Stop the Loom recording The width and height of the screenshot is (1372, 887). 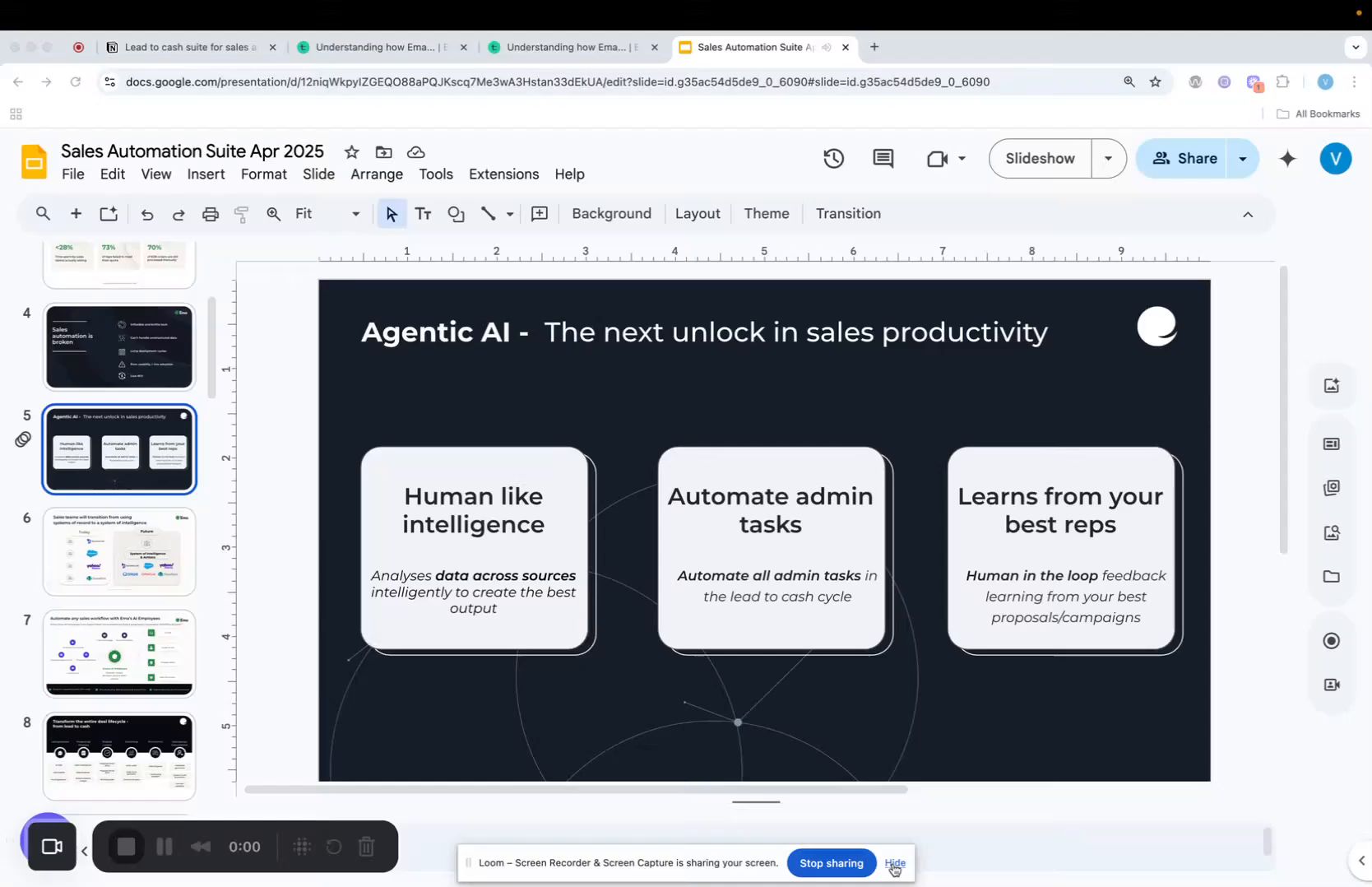point(125,847)
